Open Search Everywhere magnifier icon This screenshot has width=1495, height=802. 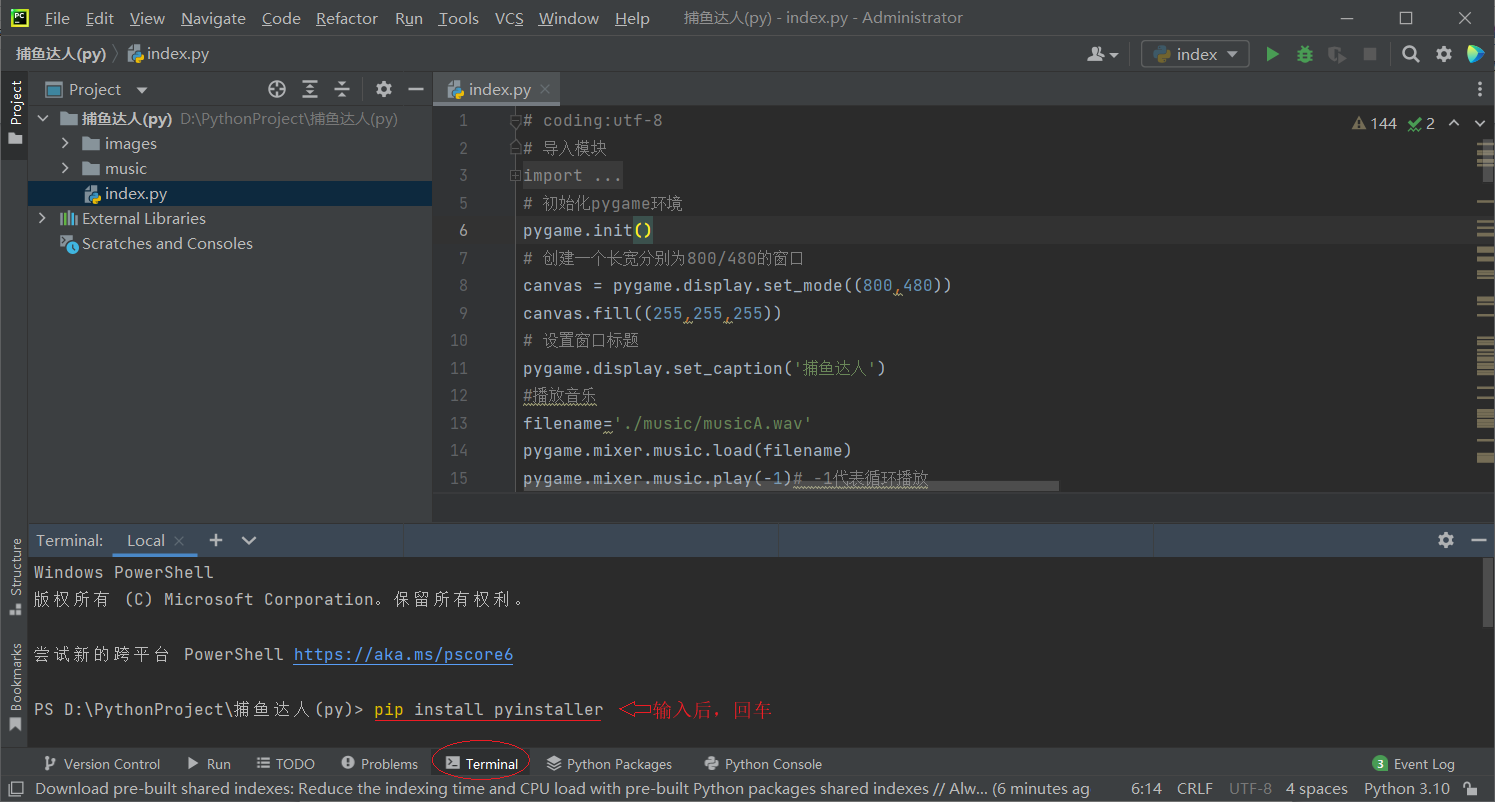tap(1410, 54)
